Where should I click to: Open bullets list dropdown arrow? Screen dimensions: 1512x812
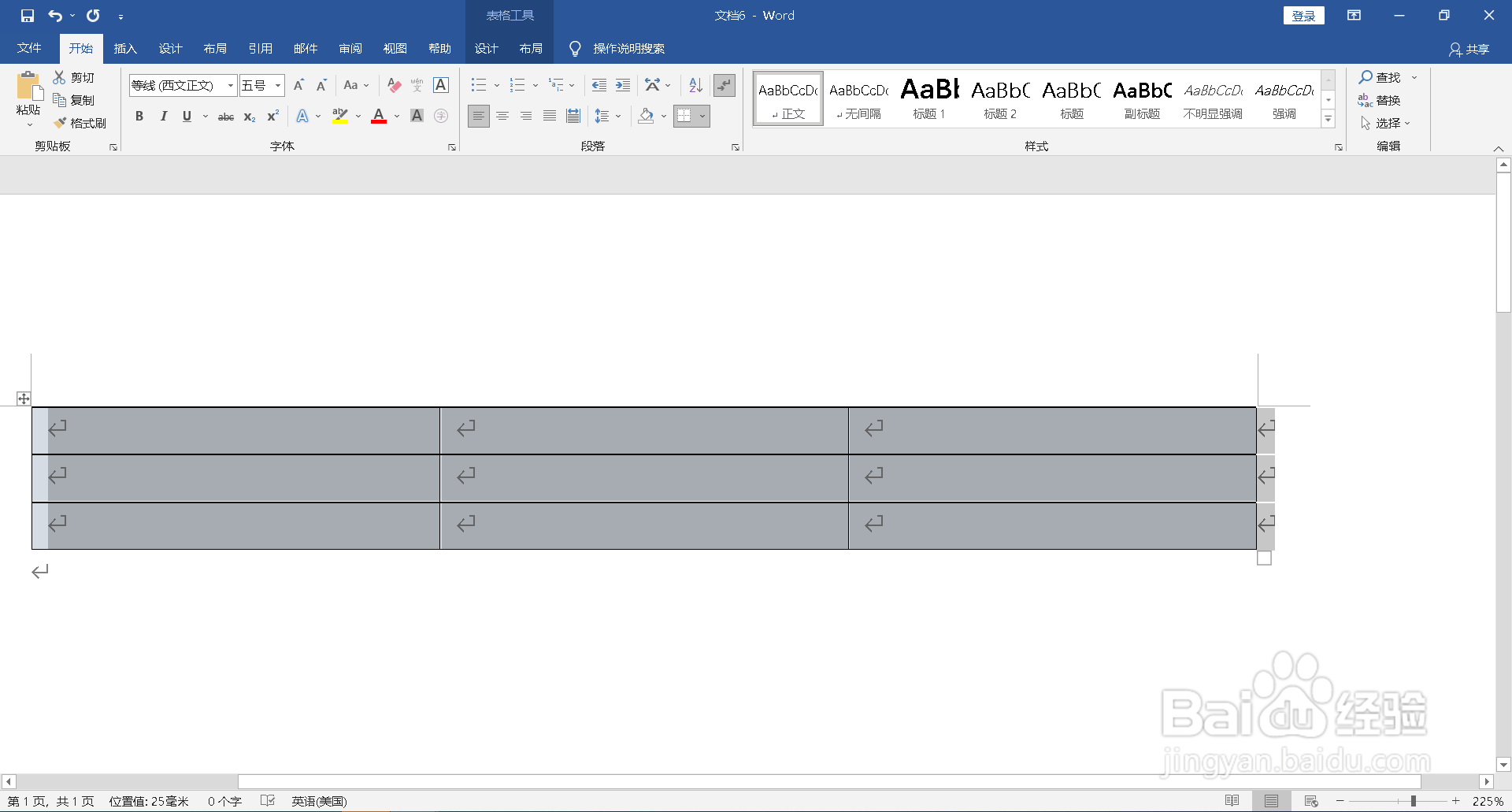pyautogui.click(x=497, y=85)
